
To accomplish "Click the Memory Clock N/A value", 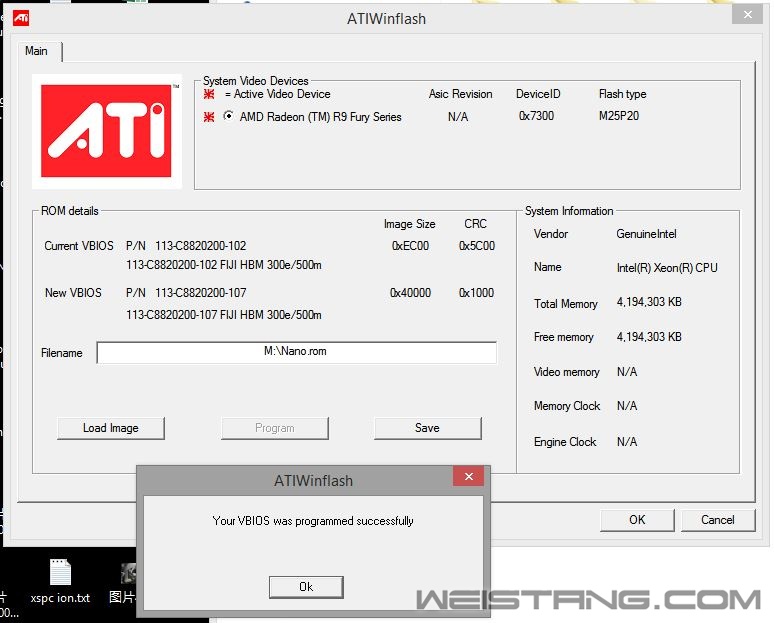I will (x=627, y=406).
